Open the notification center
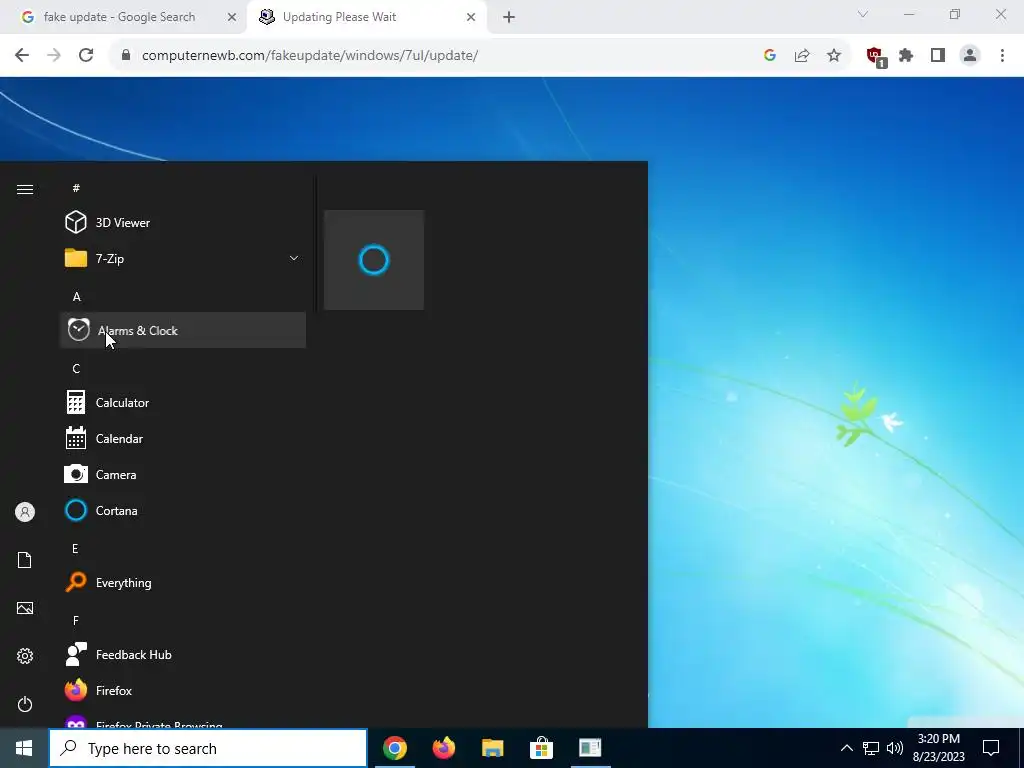 click(991, 748)
